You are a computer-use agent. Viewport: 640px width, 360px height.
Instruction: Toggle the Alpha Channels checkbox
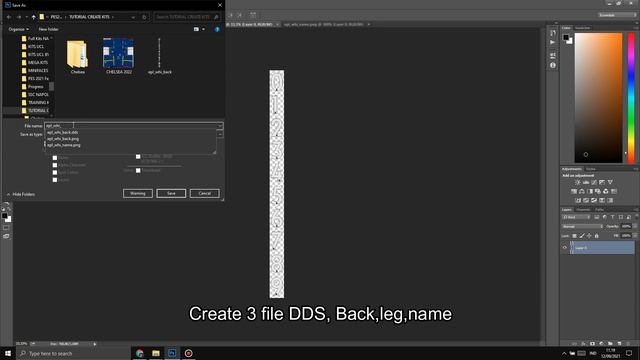pos(55,165)
